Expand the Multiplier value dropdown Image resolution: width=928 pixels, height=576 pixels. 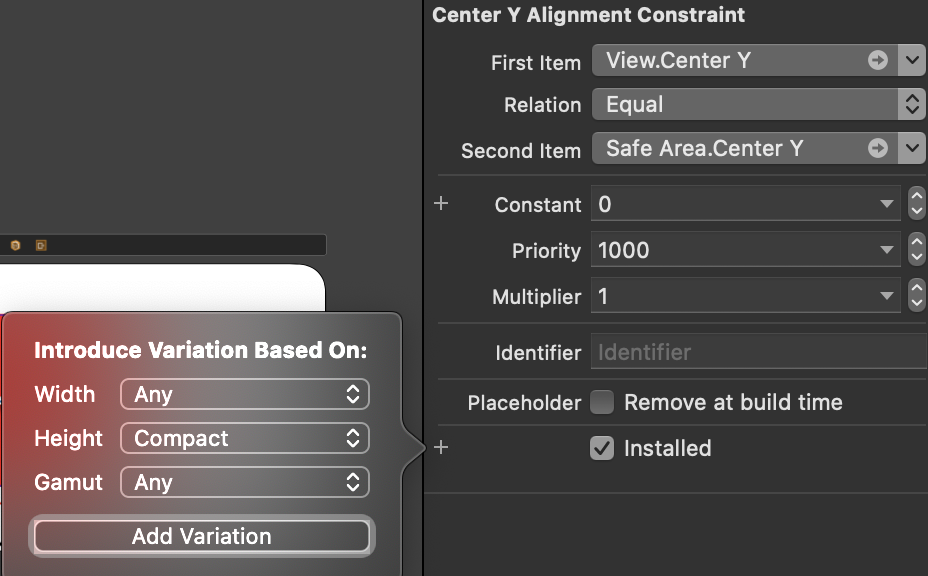pyautogui.click(x=887, y=295)
